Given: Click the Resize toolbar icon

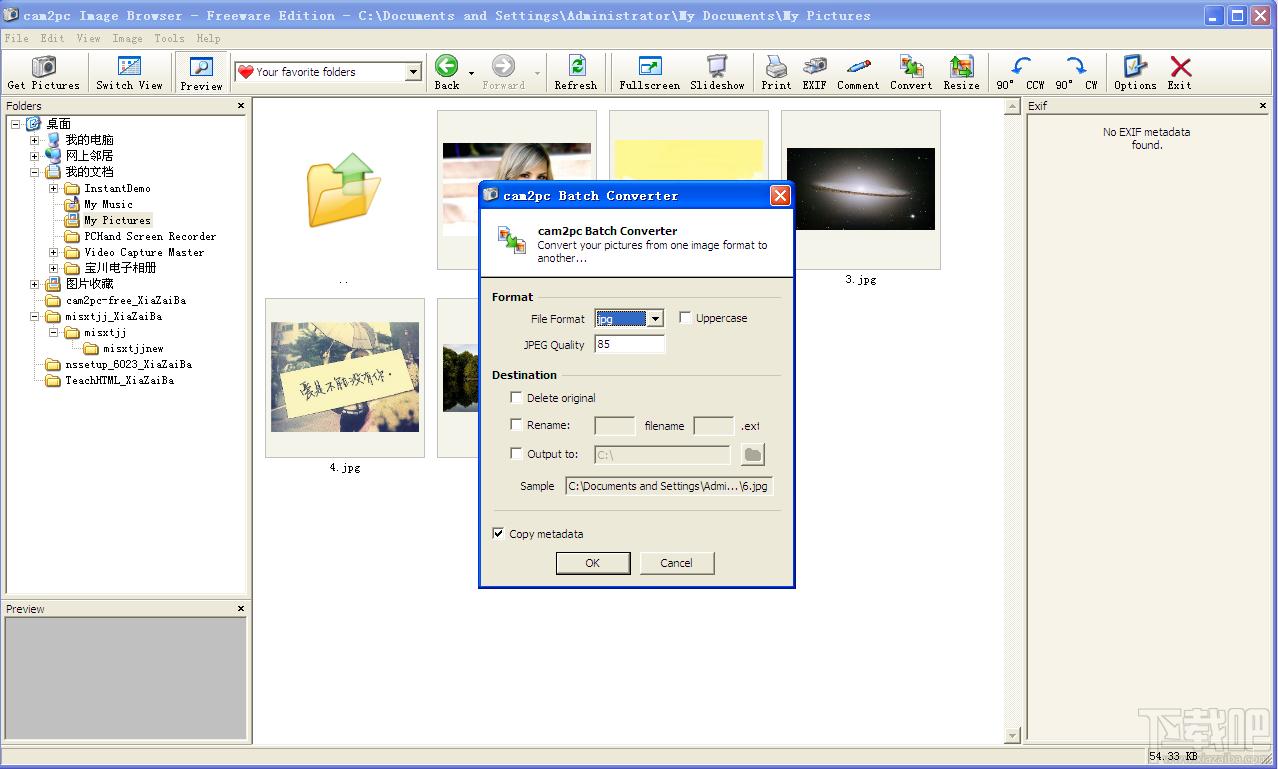Looking at the screenshot, I should point(961,66).
